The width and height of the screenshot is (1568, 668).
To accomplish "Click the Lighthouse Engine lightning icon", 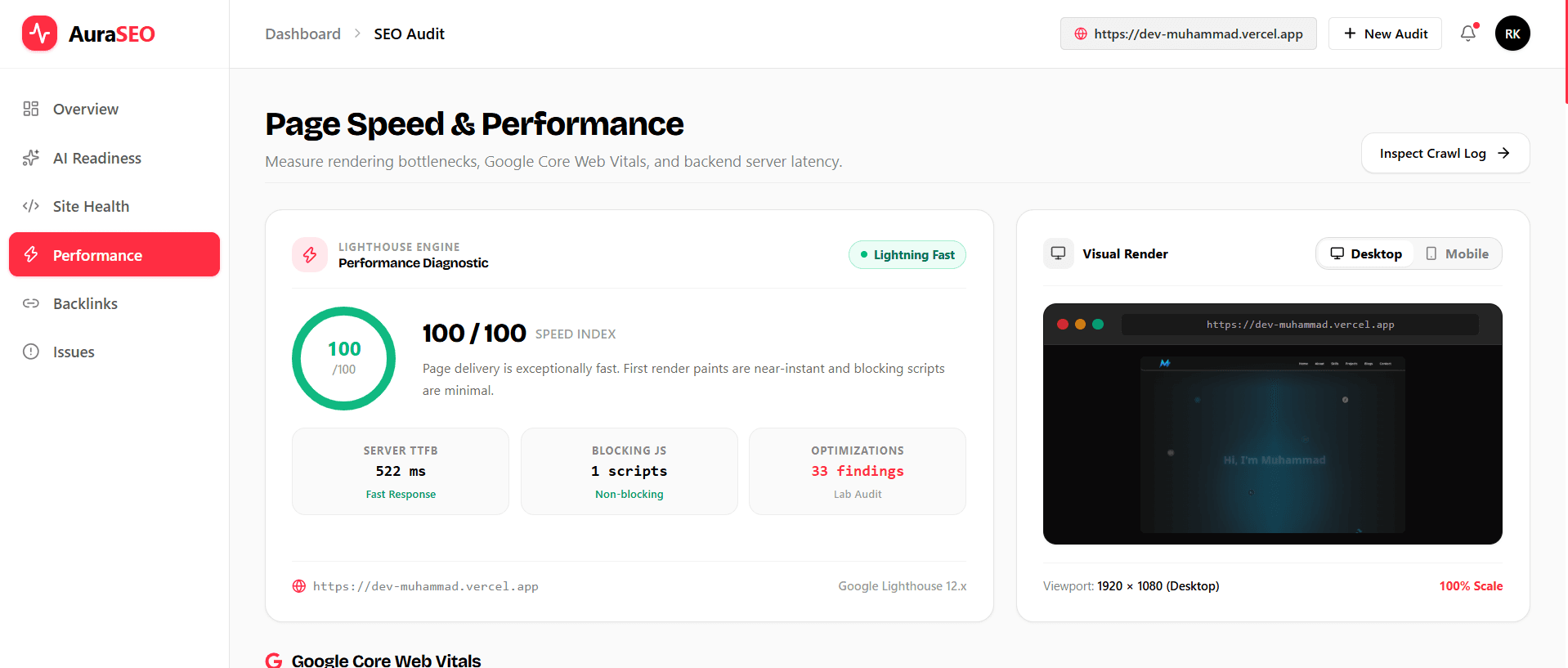I will (310, 255).
